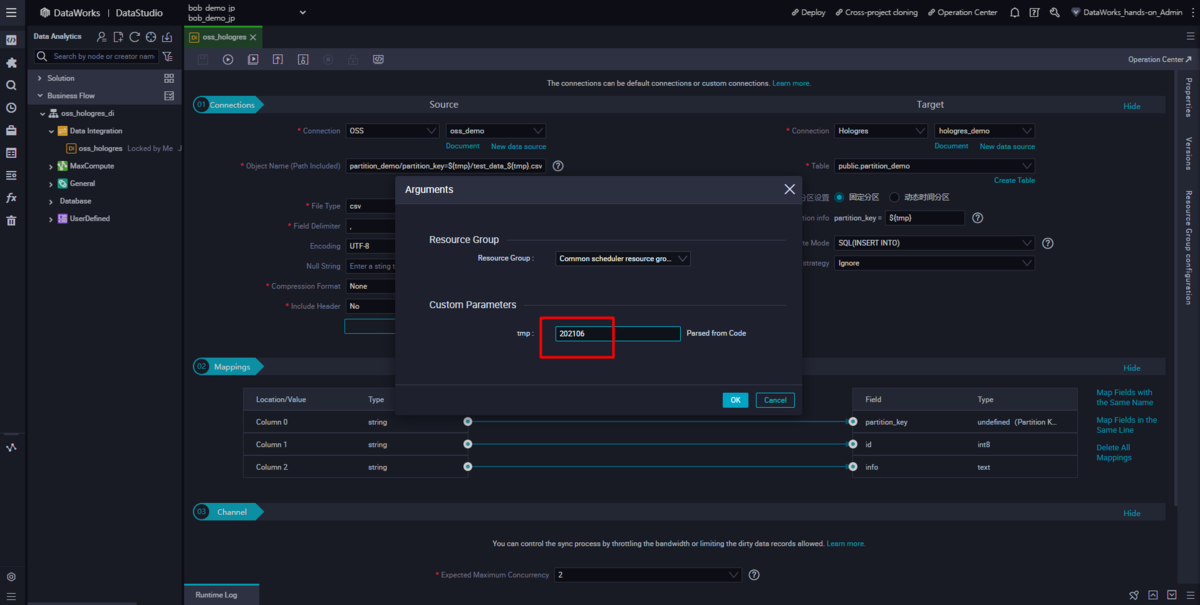Open the clock history icon in sidebar
Viewport: 1200px width, 605px height.
coord(11,108)
